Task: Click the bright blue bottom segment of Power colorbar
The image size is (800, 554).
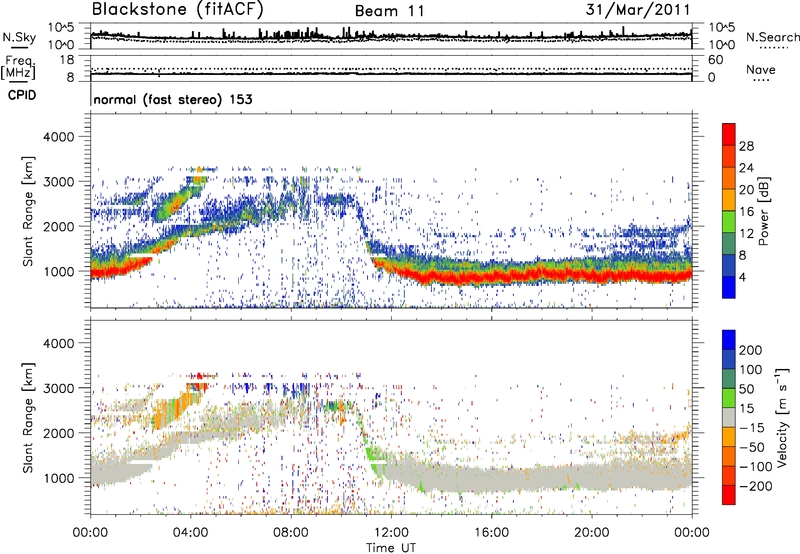Action: [x=729, y=287]
